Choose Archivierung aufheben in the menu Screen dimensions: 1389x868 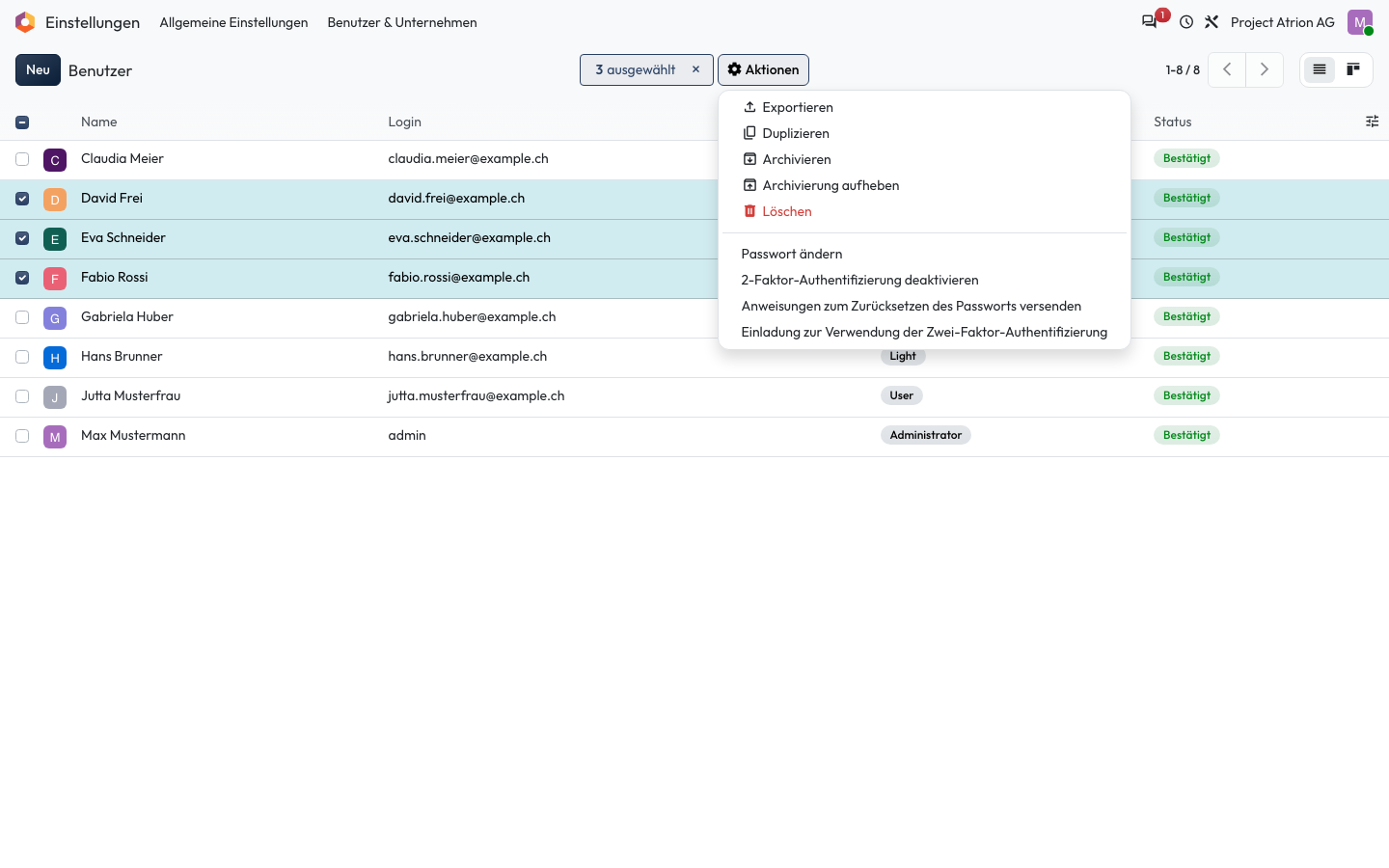point(924,185)
